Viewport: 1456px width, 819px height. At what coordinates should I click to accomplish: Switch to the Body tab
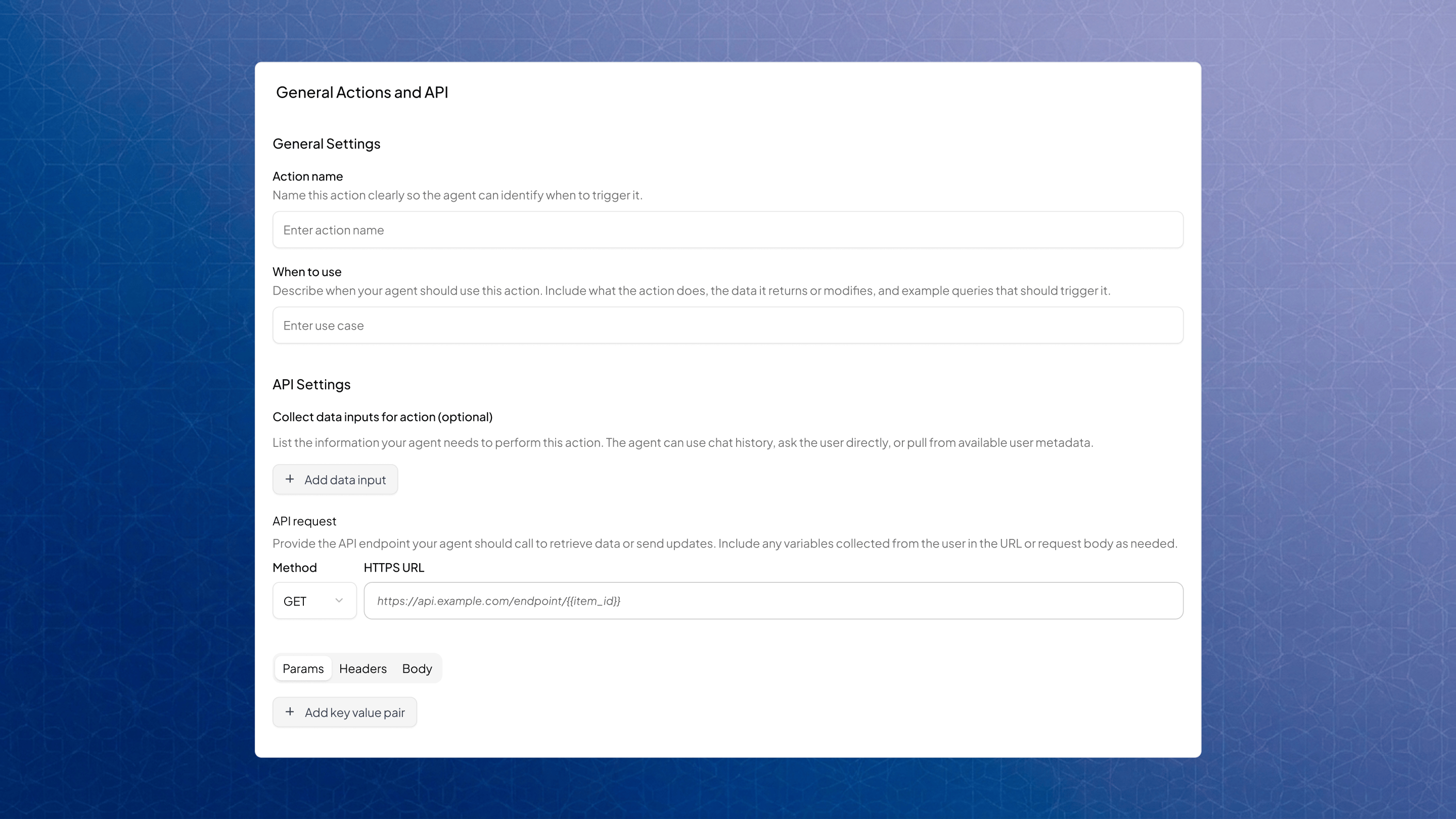tap(417, 668)
